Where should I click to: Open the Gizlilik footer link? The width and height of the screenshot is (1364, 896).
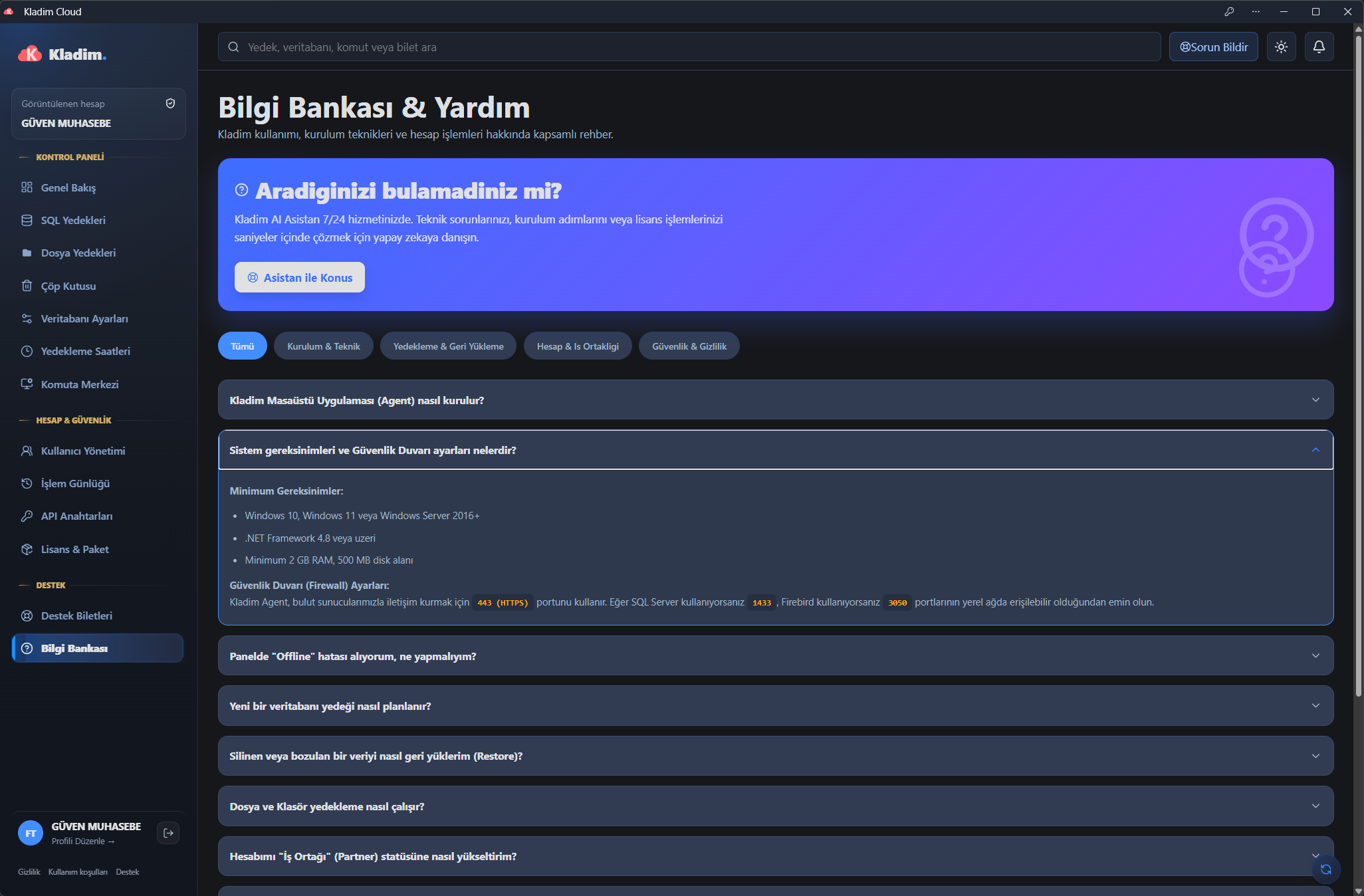pyautogui.click(x=29, y=871)
